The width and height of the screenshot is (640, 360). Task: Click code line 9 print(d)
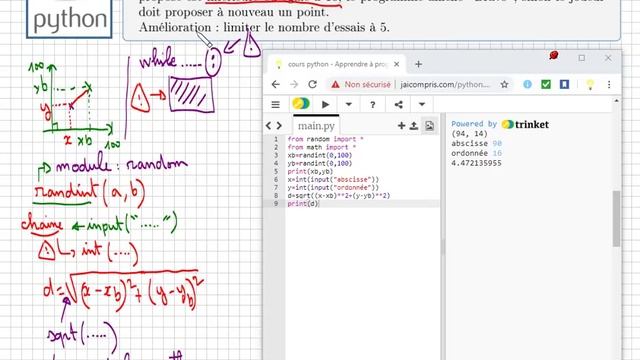[302, 204]
